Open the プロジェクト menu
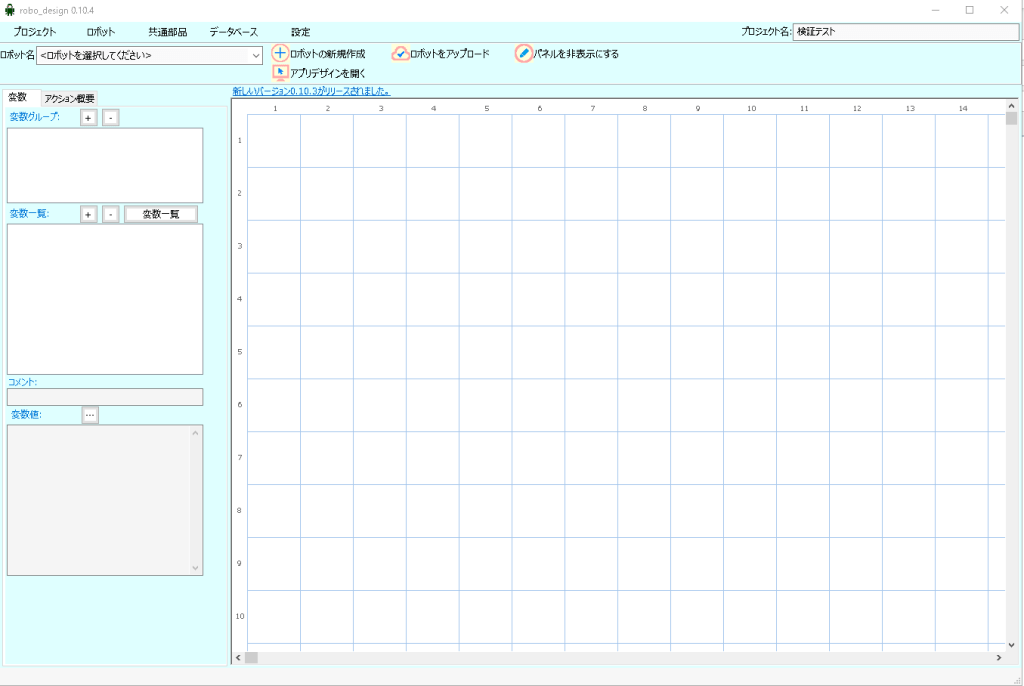This screenshot has height=686, width=1024. tap(35, 32)
